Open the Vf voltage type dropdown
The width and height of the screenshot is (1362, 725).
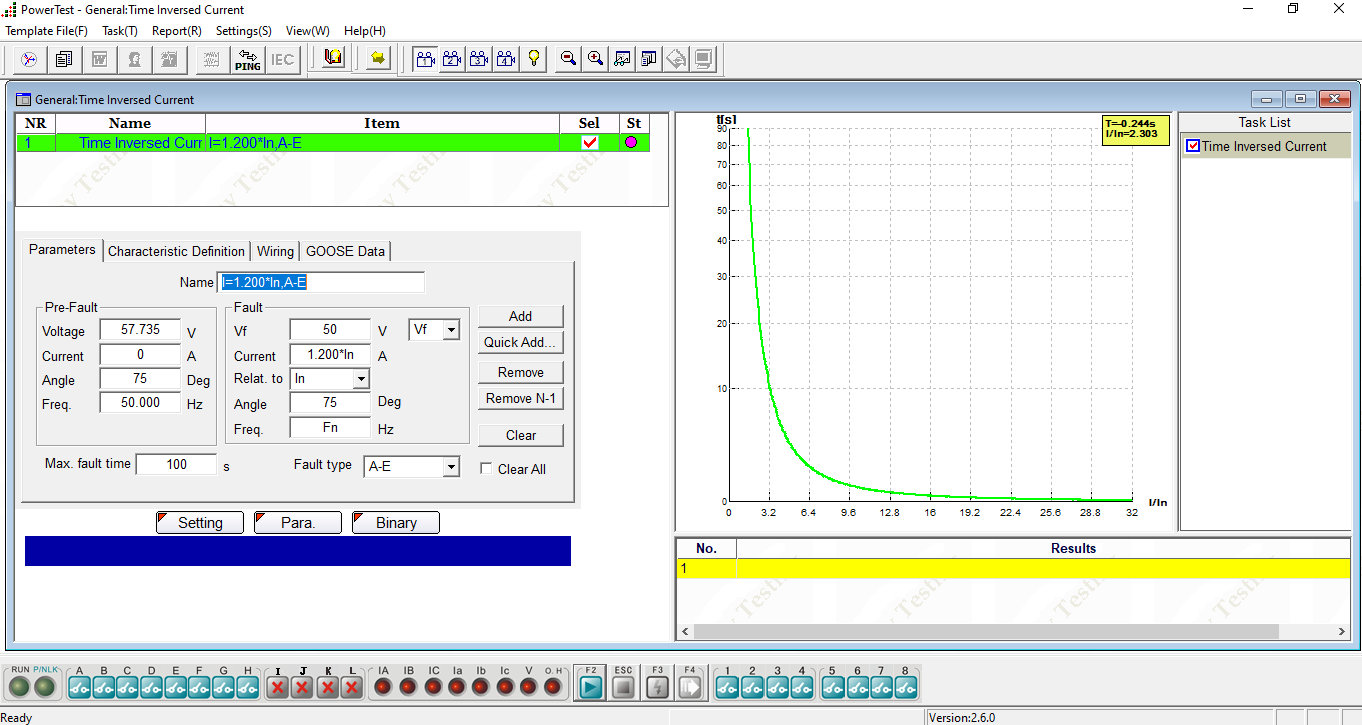[x=451, y=329]
